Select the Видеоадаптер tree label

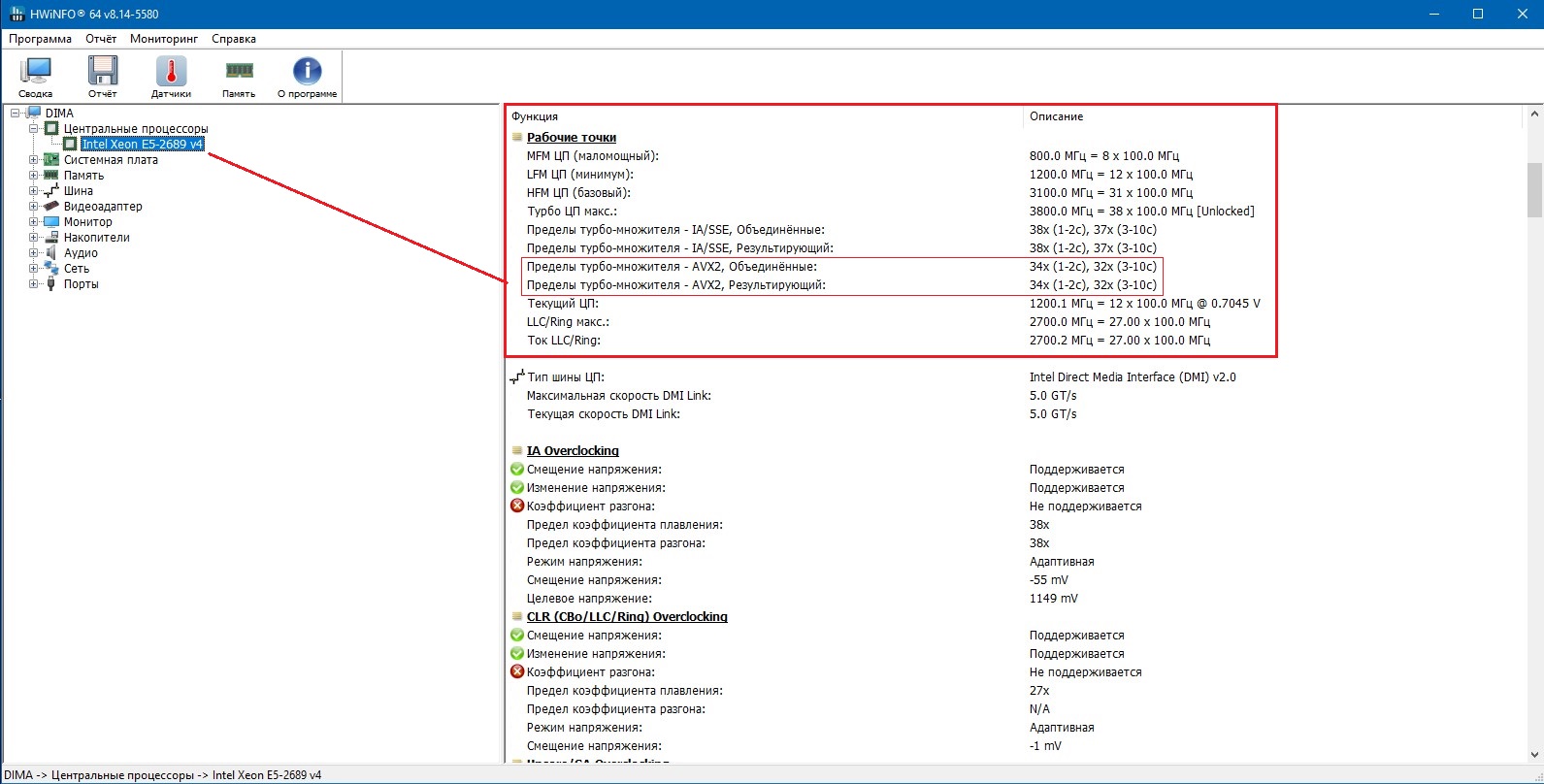click(x=103, y=206)
